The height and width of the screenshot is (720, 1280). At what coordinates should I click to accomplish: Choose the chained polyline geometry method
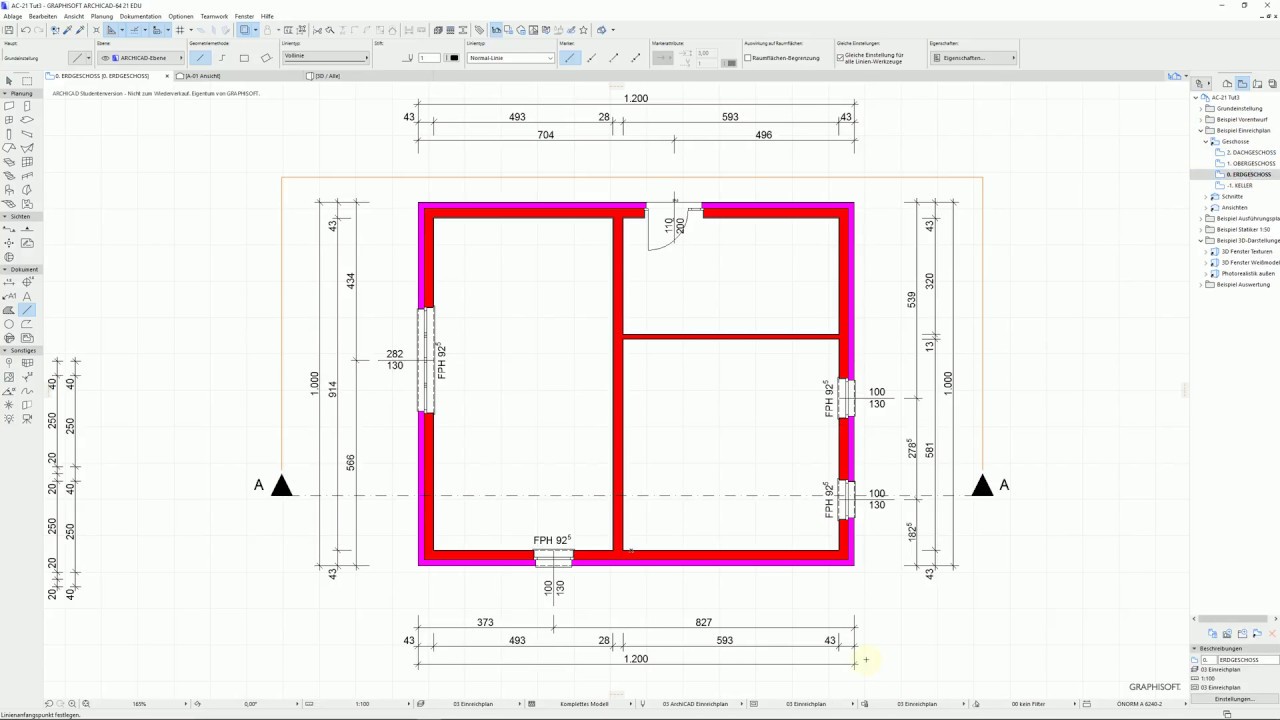(x=222, y=58)
